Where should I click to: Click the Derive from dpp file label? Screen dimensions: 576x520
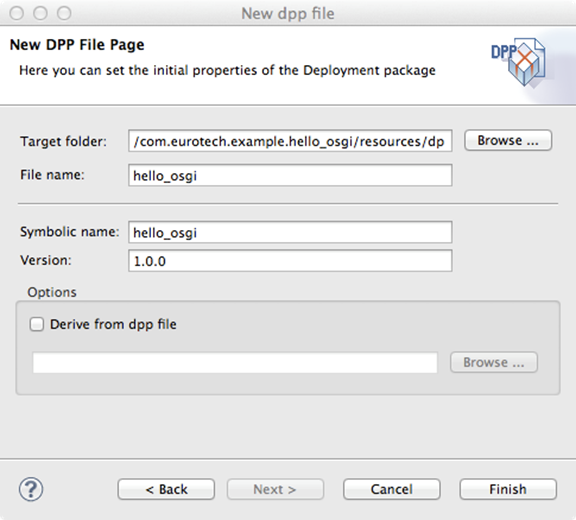[113, 324]
